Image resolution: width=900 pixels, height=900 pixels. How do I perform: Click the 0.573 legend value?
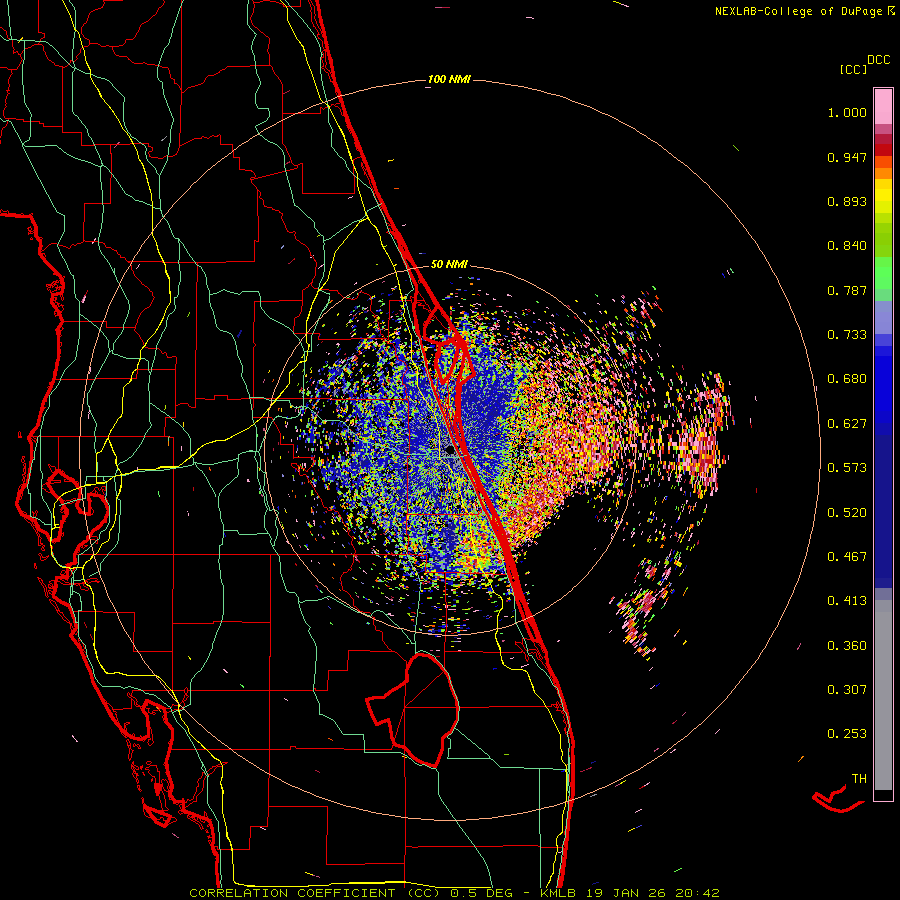[x=847, y=468]
